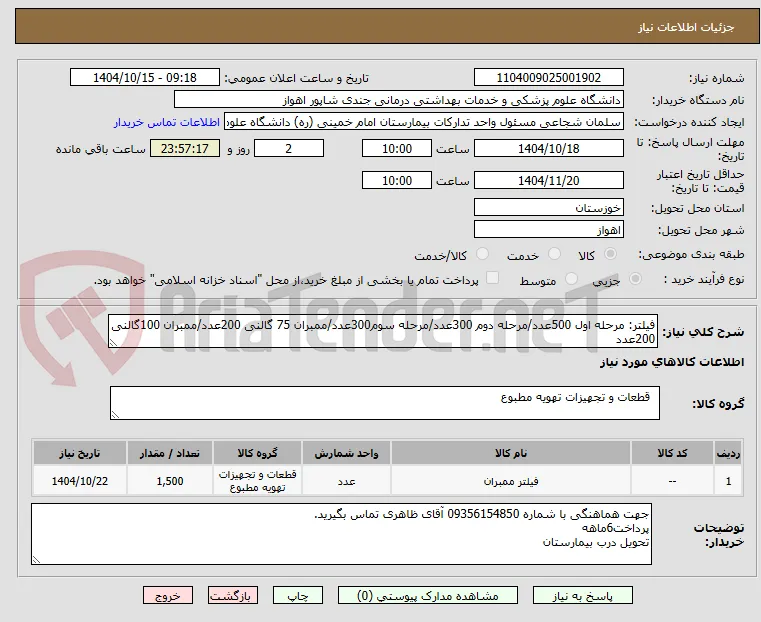761x622 pixels.
Task: Click the delivery city field 'اهواز'
Action: [548, 229]
